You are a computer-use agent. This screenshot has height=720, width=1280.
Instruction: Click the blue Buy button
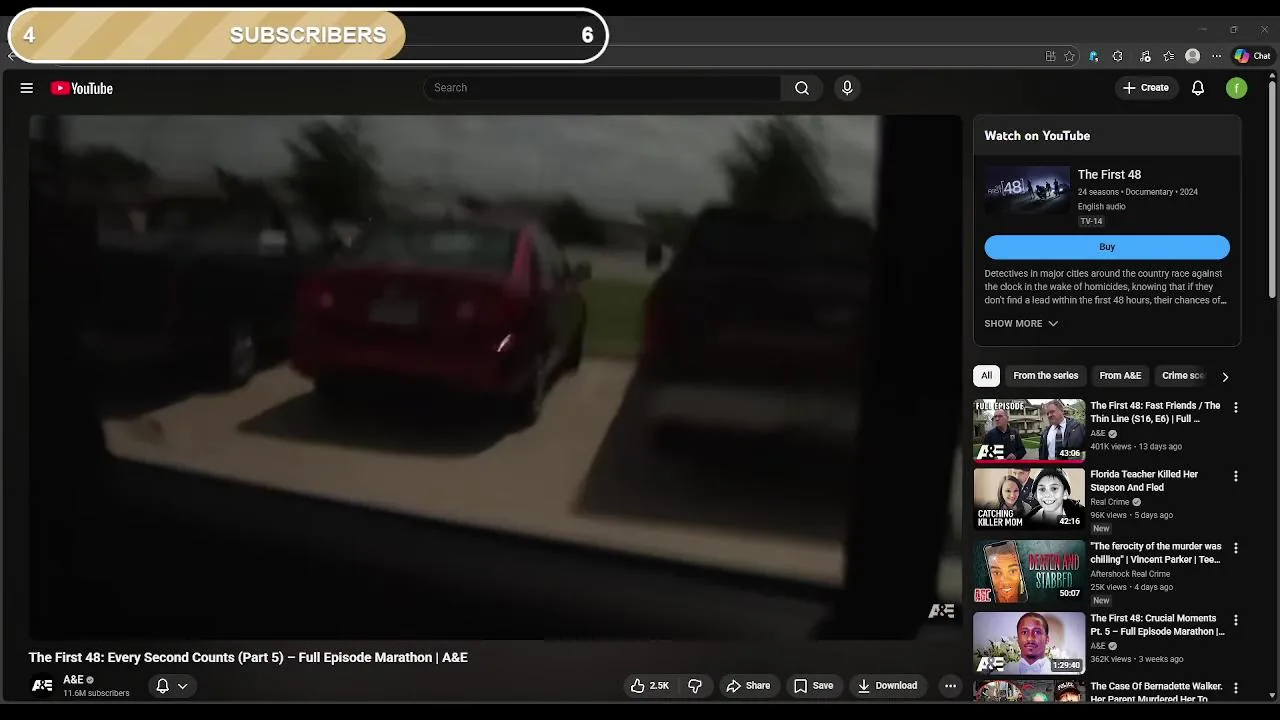point(1107,247)
